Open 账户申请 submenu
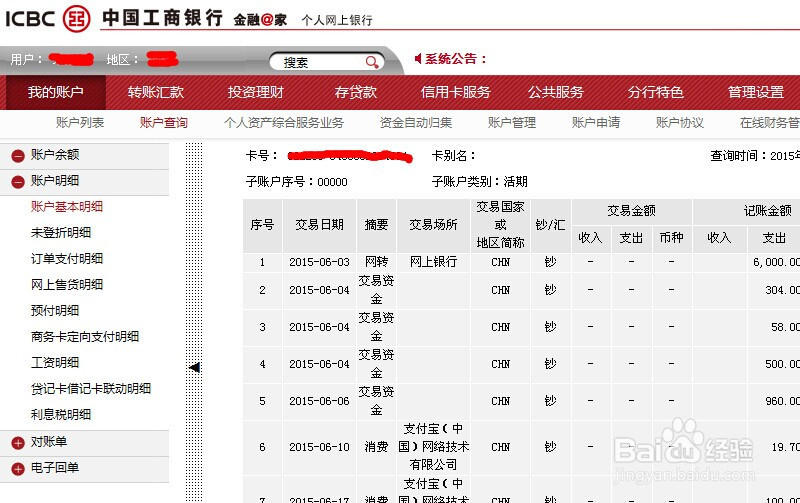800x503 pixels. (596, 122)
